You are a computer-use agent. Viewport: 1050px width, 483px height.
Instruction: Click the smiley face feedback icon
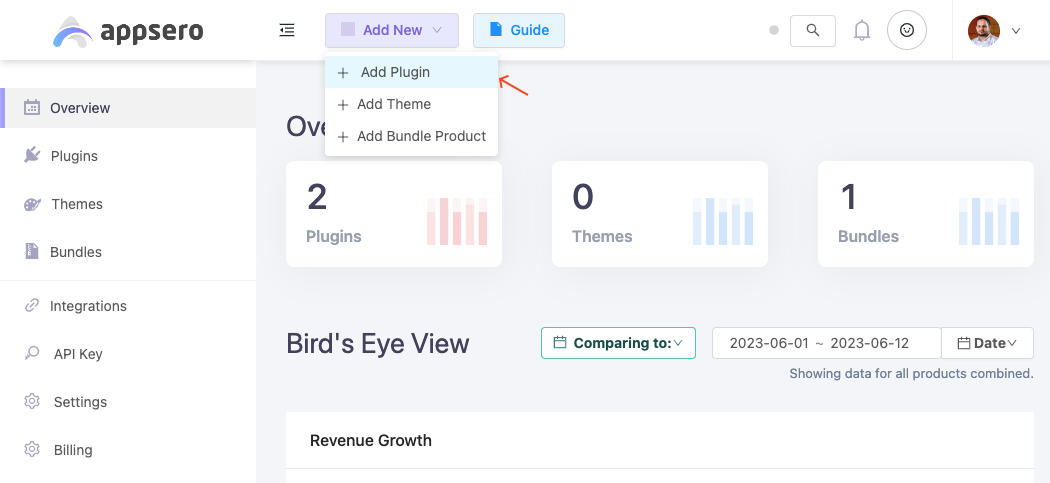pyautogui.click(x=907, y=30)
